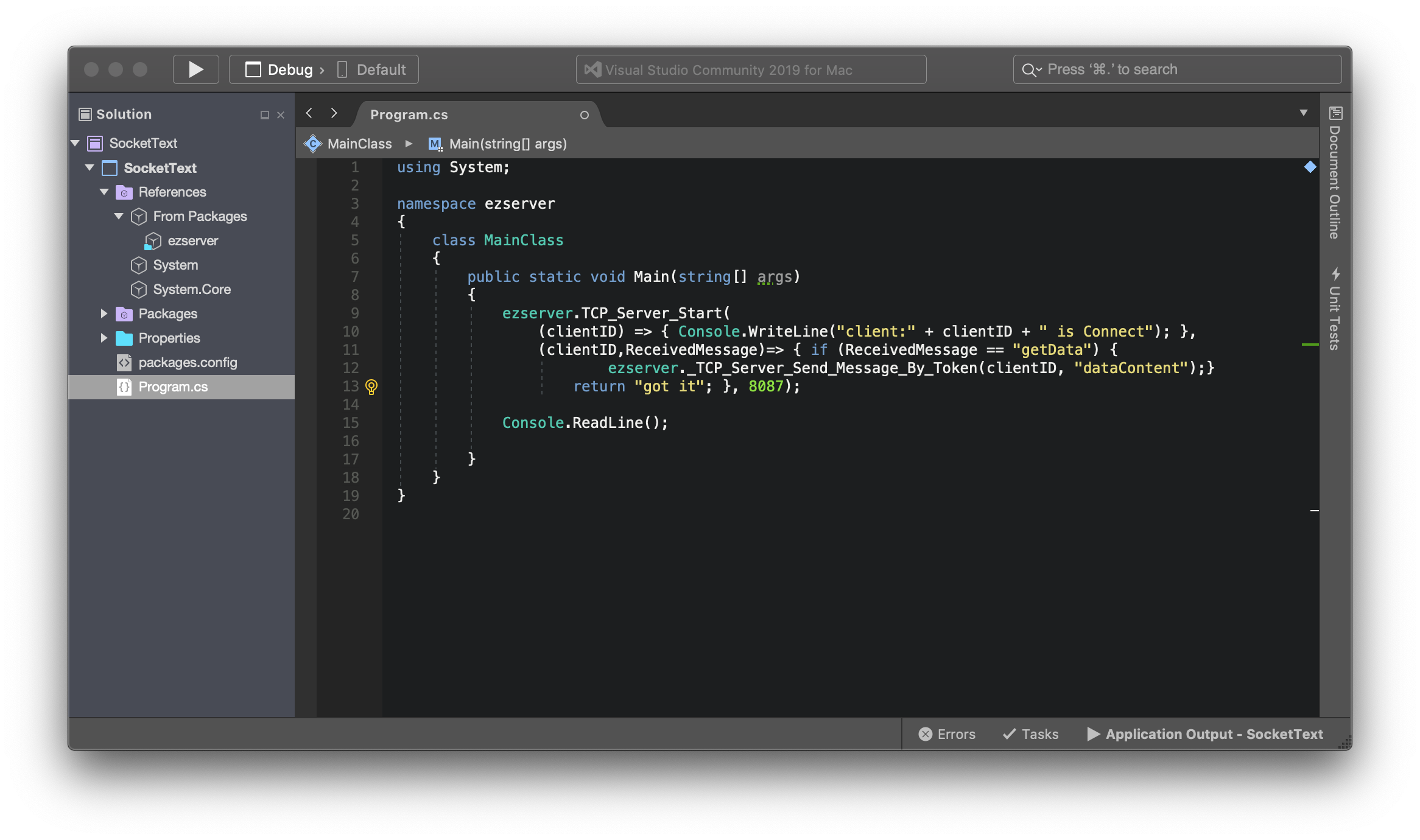Navigate forward with the right arrow
This screenshot has width=1420, height=840.
pos(334,113)
